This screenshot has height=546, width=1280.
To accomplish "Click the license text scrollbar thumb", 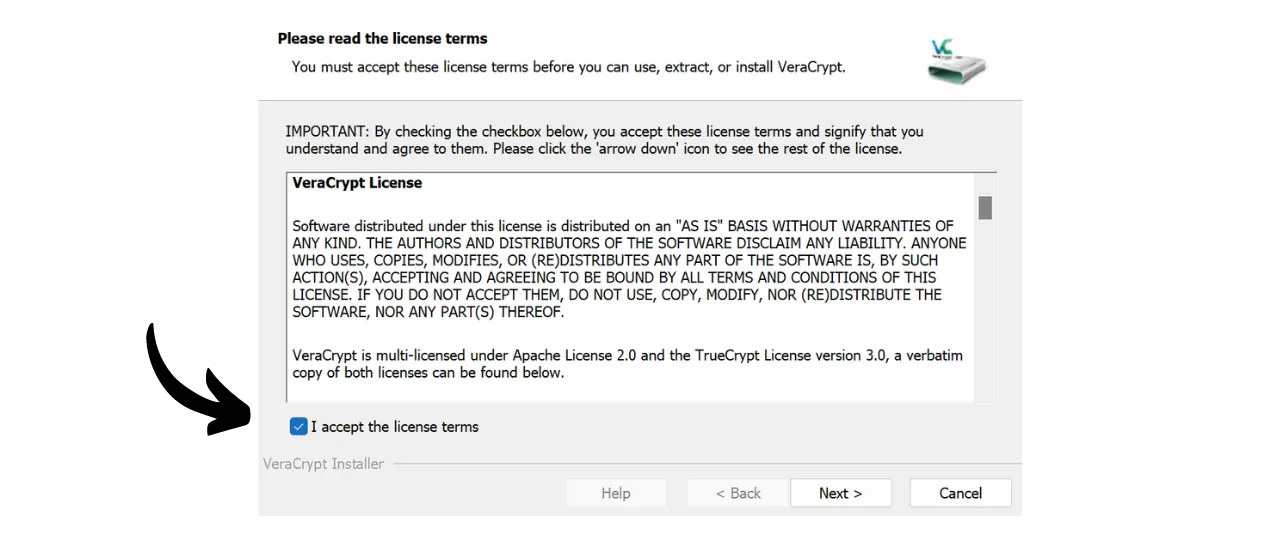I will [x=985, y=207].
